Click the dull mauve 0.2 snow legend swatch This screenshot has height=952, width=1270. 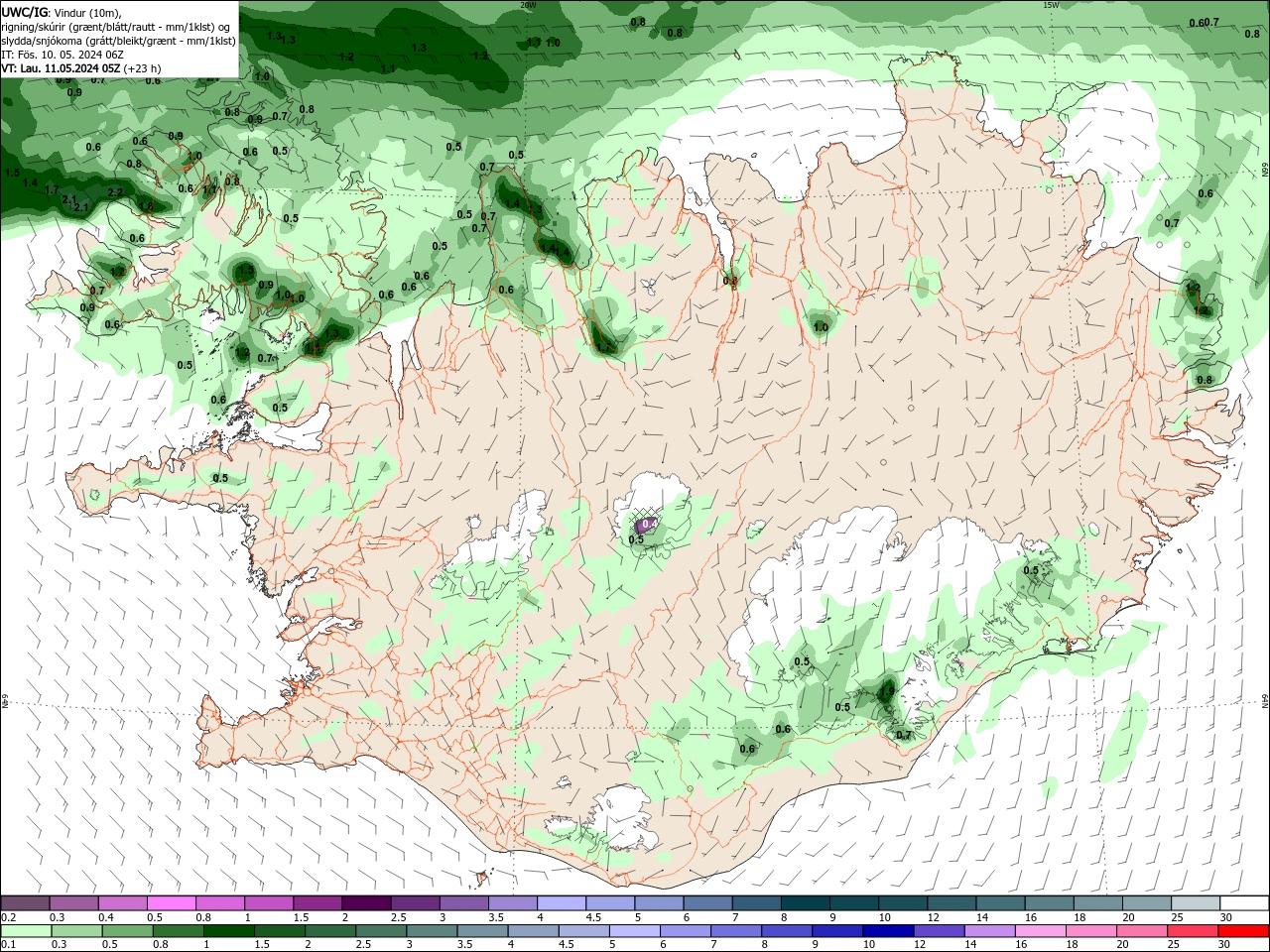pyautogui.click(x=24, y=903)
